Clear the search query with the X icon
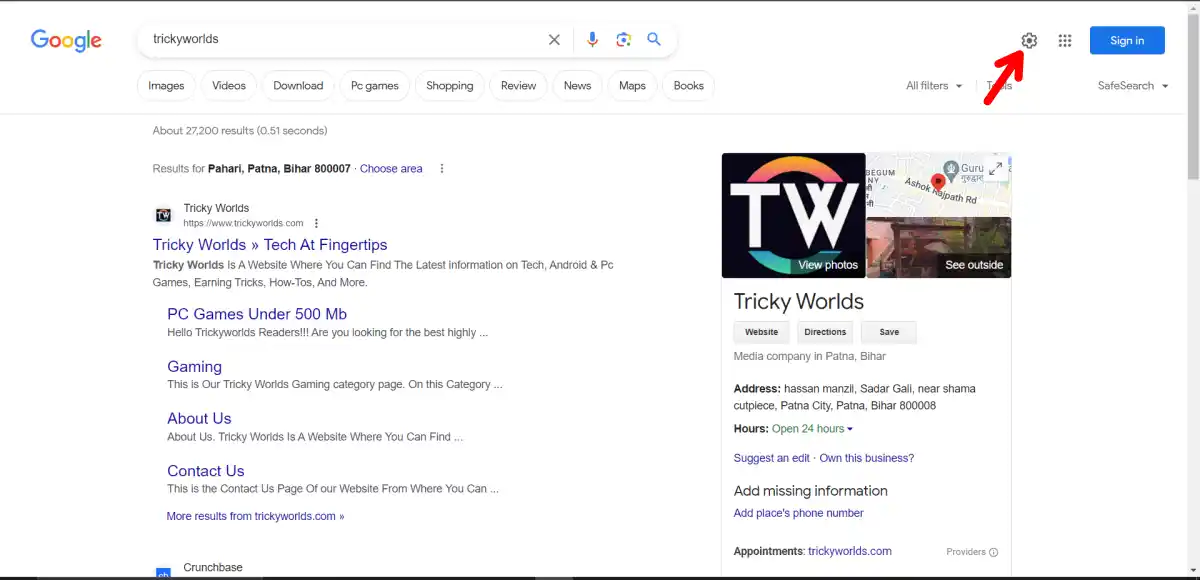 point(554,39)
